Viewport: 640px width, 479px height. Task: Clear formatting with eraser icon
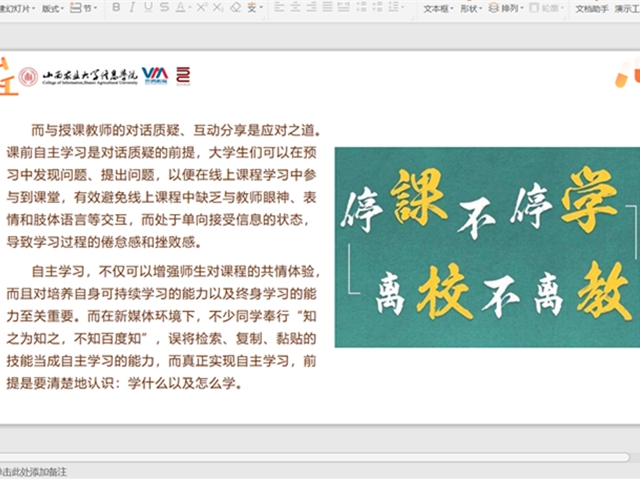point(236,7)
